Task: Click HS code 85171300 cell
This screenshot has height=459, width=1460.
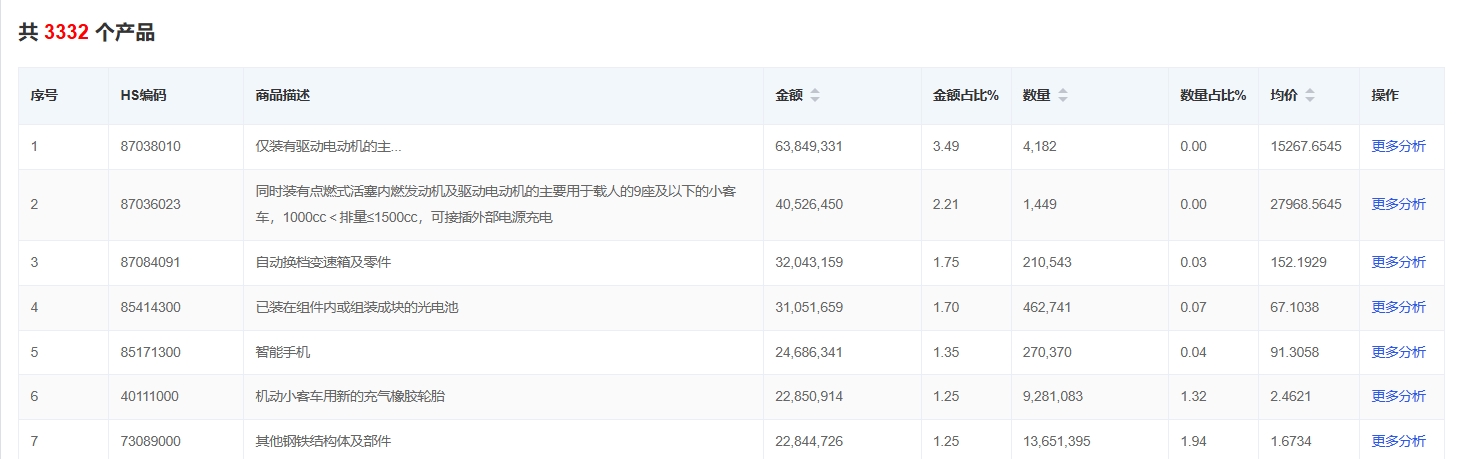Action: pos(150,352)
